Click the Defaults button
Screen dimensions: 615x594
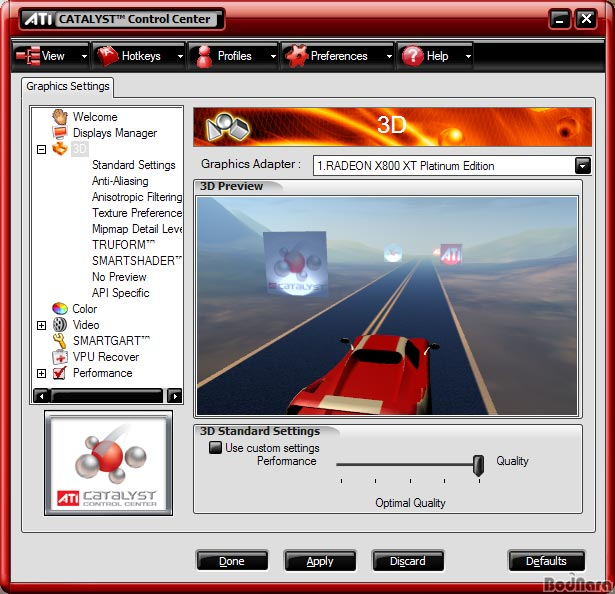coord(546,561)
